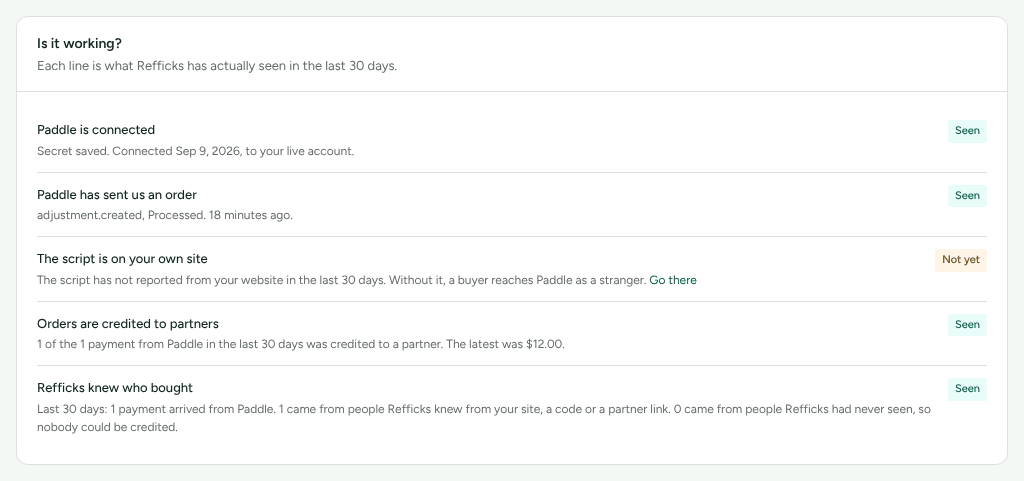Click the 'Not yet' status badge

961,260
